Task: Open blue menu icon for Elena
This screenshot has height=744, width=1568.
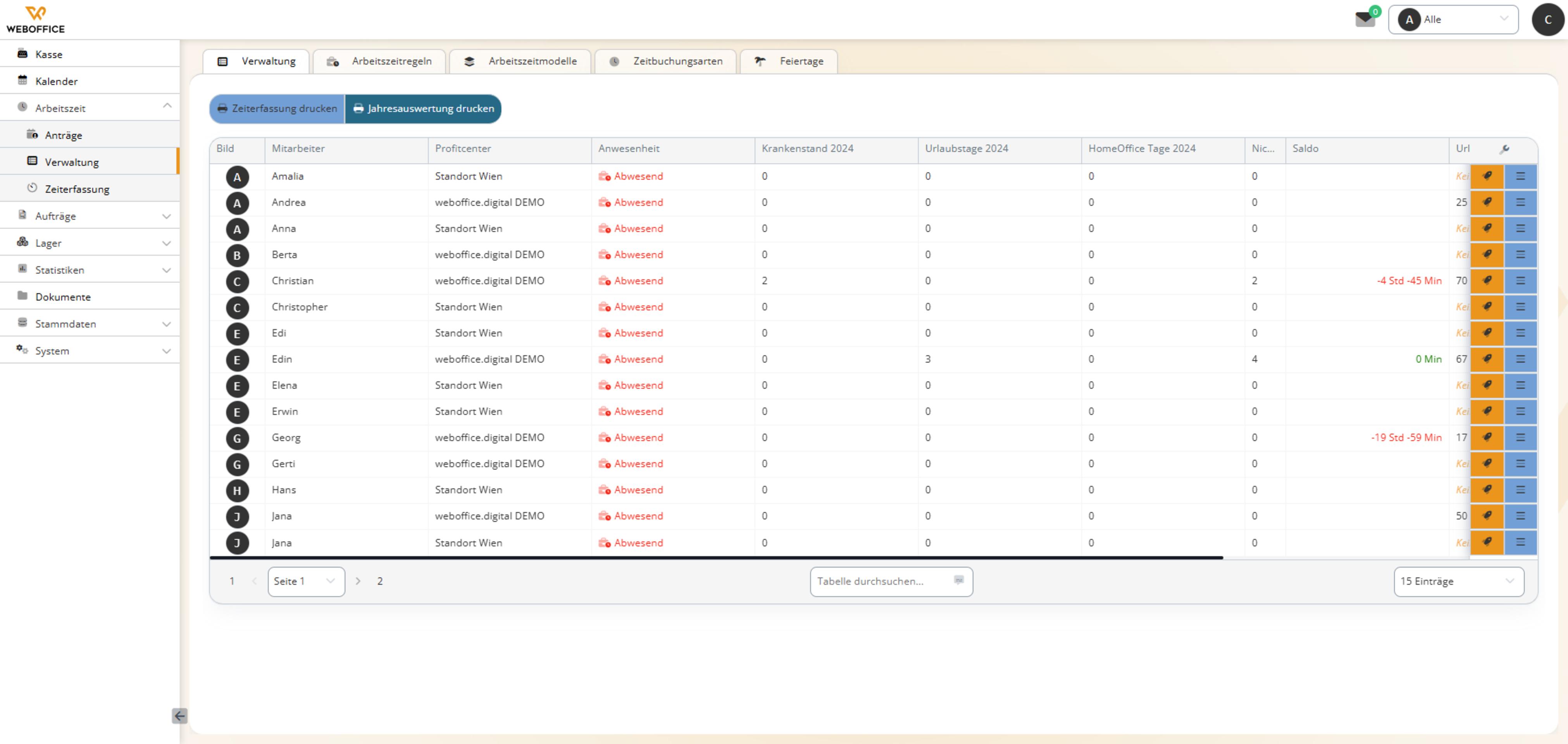Action: coord(1520,386)
